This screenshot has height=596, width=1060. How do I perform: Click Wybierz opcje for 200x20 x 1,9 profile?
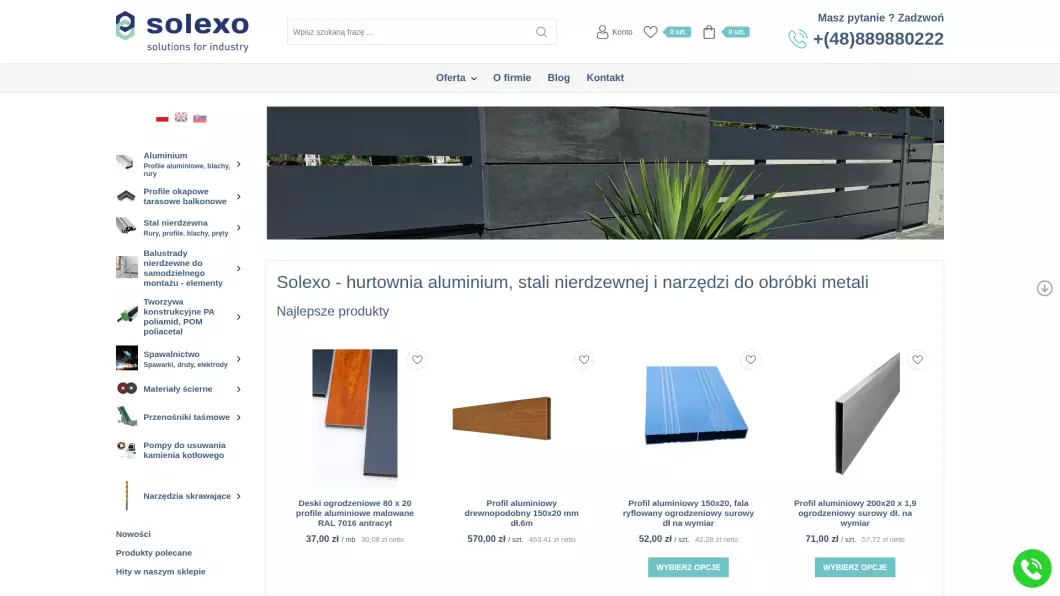[855, 567]
